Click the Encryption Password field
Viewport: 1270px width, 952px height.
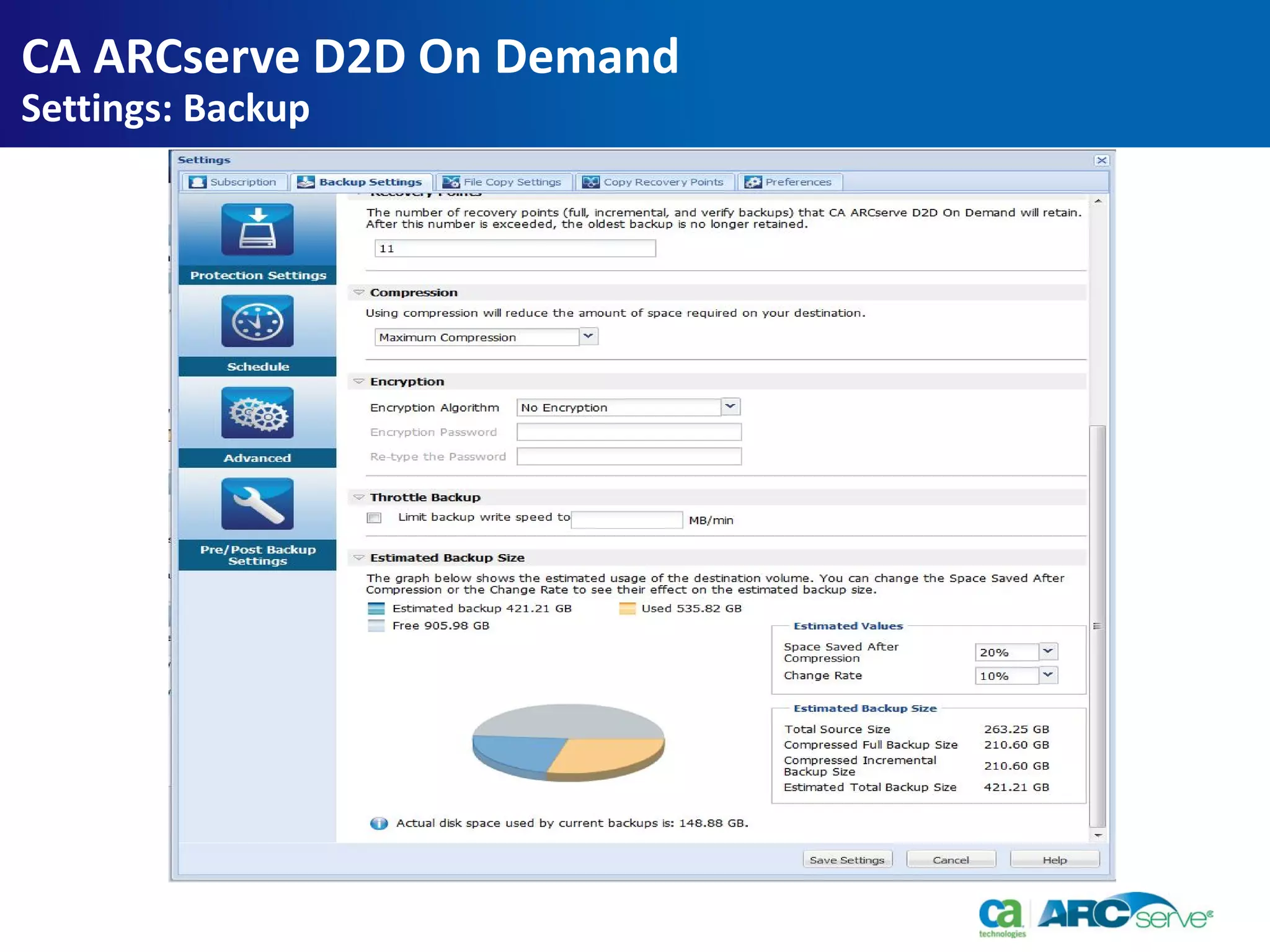coord(629,432)
